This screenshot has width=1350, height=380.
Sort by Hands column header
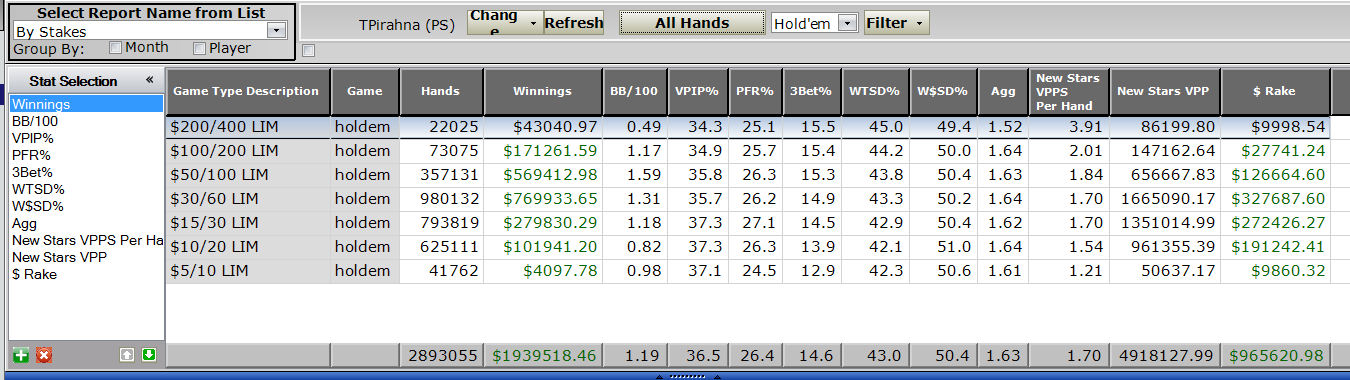[x=441, y=91]
